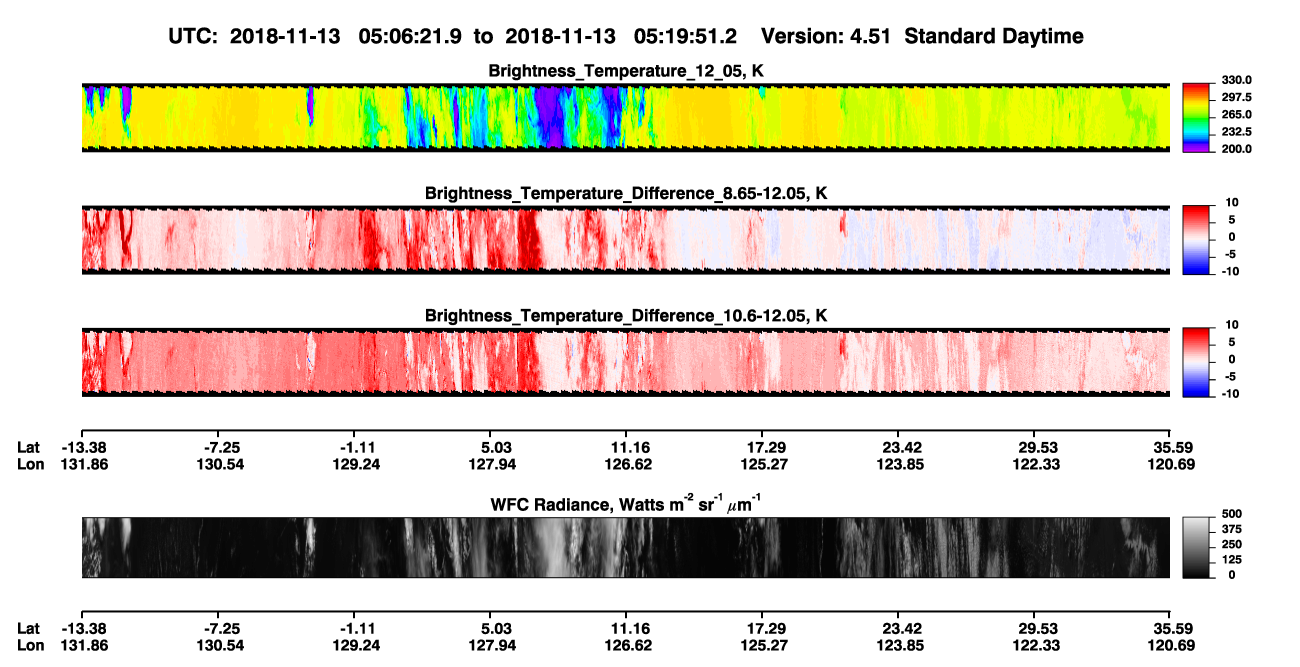The image size is (1300, 667).
Task: Click the Lat label on the axis below WFC Radiance
Action: pyautogui.click(x=28, y=628)
